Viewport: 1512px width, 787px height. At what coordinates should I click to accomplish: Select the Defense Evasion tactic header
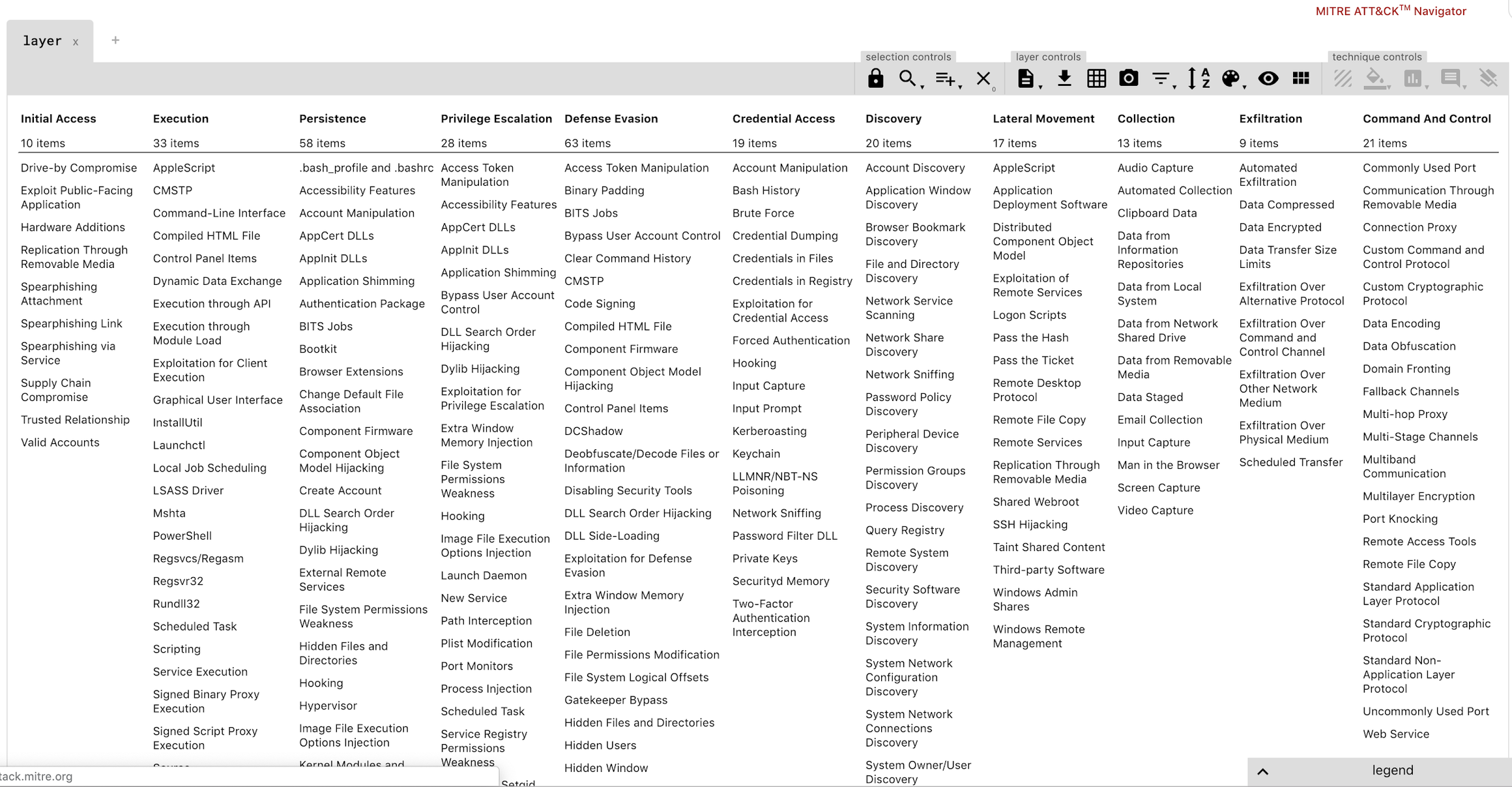pyautogui.click(x=611, y=119)
